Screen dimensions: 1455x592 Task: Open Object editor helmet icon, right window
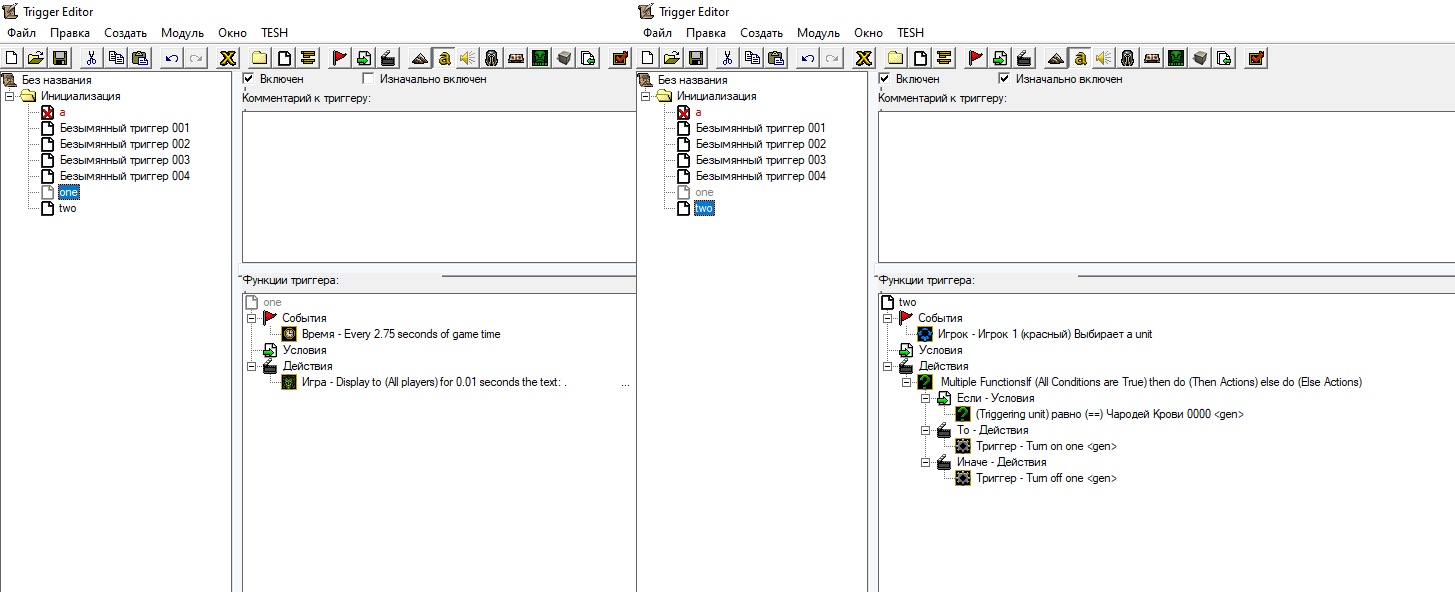(x=1128, y=58)
